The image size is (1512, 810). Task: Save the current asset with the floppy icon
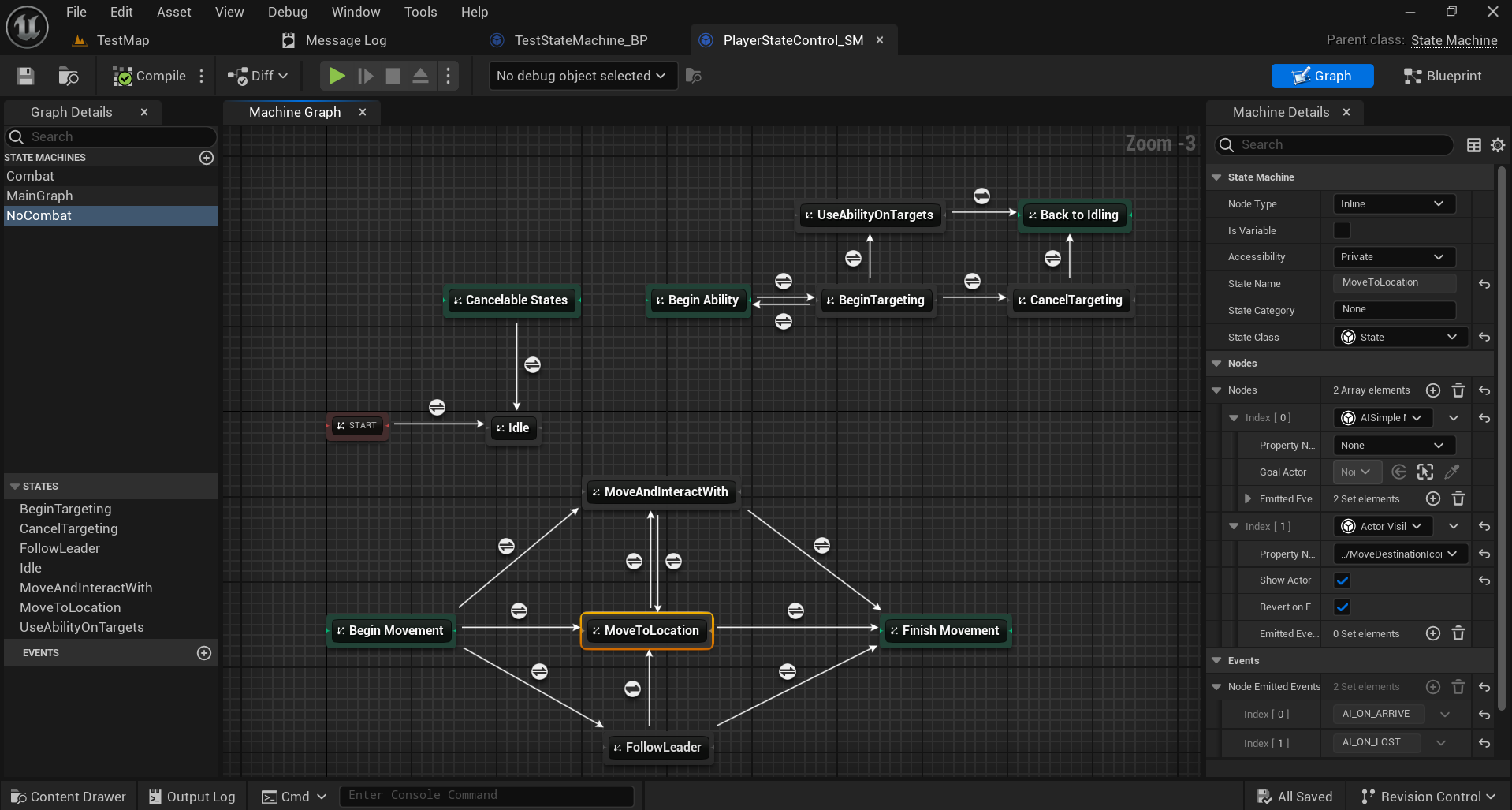click(25, 76)
